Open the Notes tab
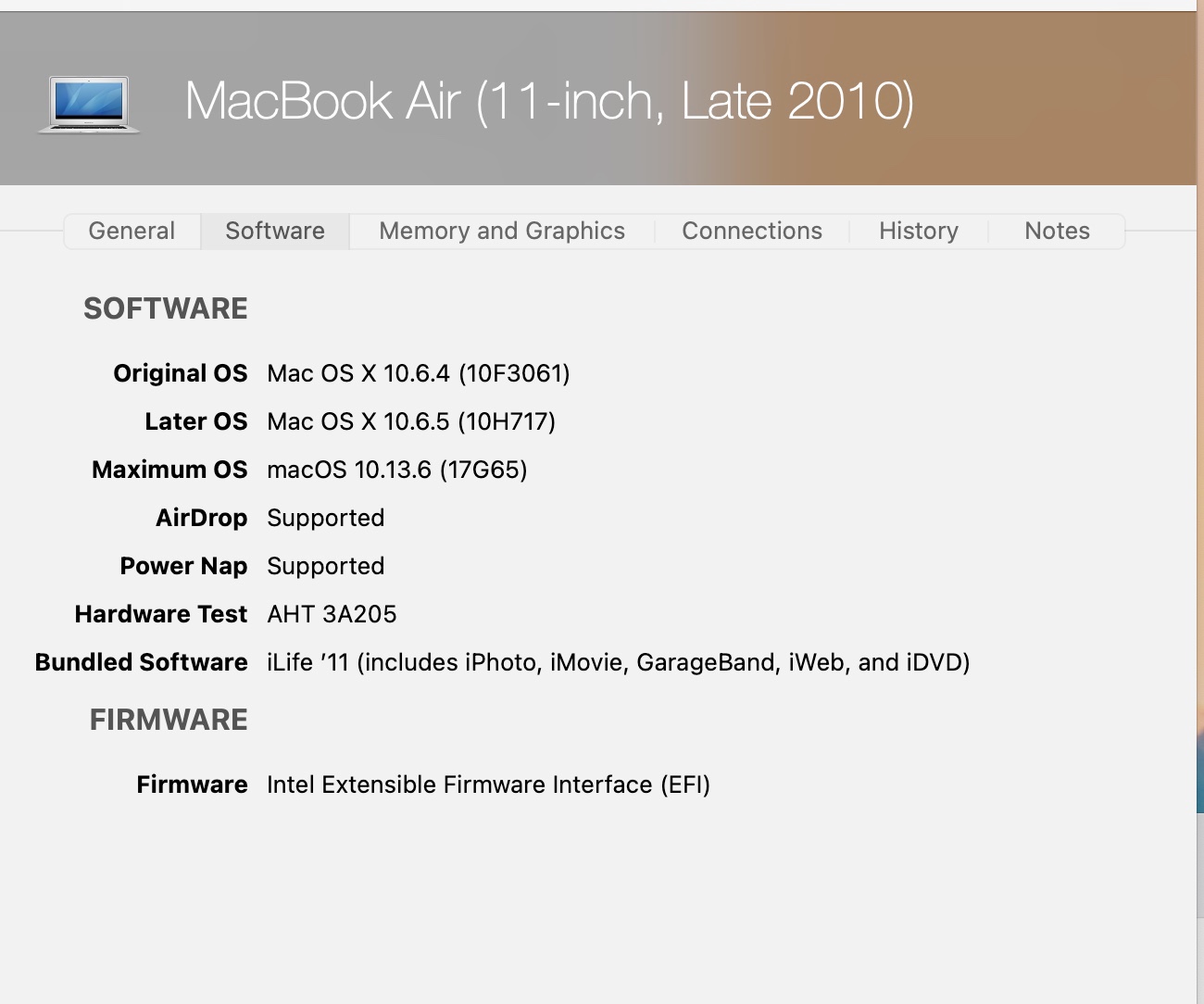This screenshot has width=1204, height=1004. (x=1057, y=231)
